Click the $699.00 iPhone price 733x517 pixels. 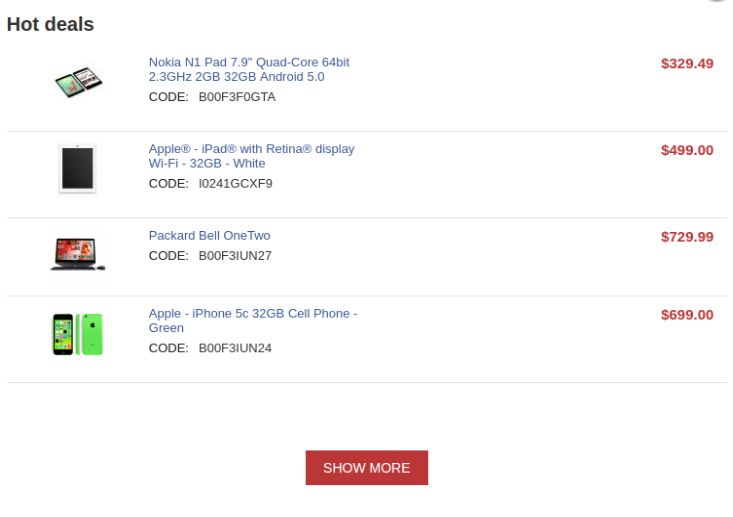click(687, 315)
